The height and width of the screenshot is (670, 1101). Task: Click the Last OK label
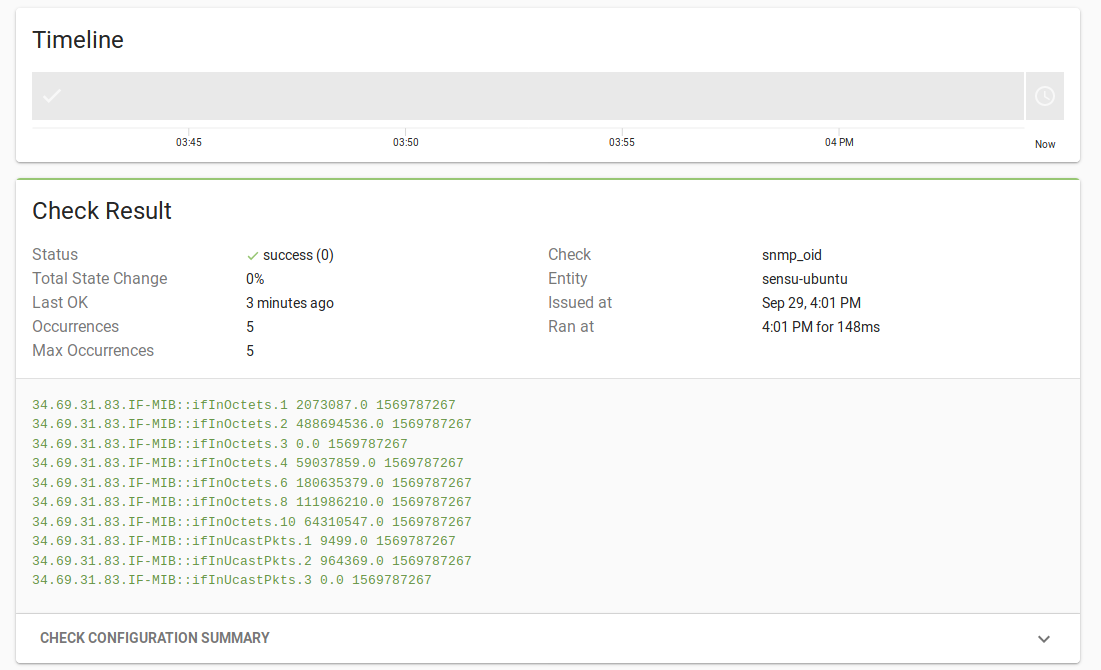tap(60, 303)
